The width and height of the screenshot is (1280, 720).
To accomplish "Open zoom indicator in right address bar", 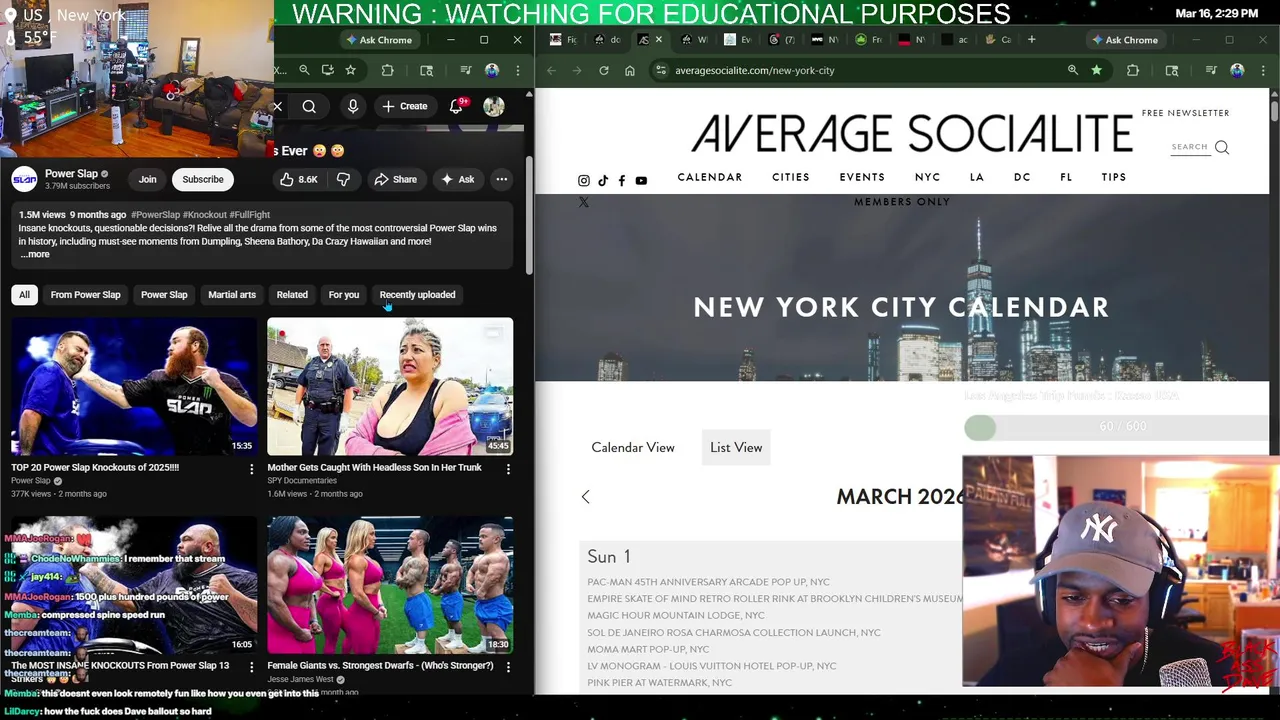I will [1073, 70].
